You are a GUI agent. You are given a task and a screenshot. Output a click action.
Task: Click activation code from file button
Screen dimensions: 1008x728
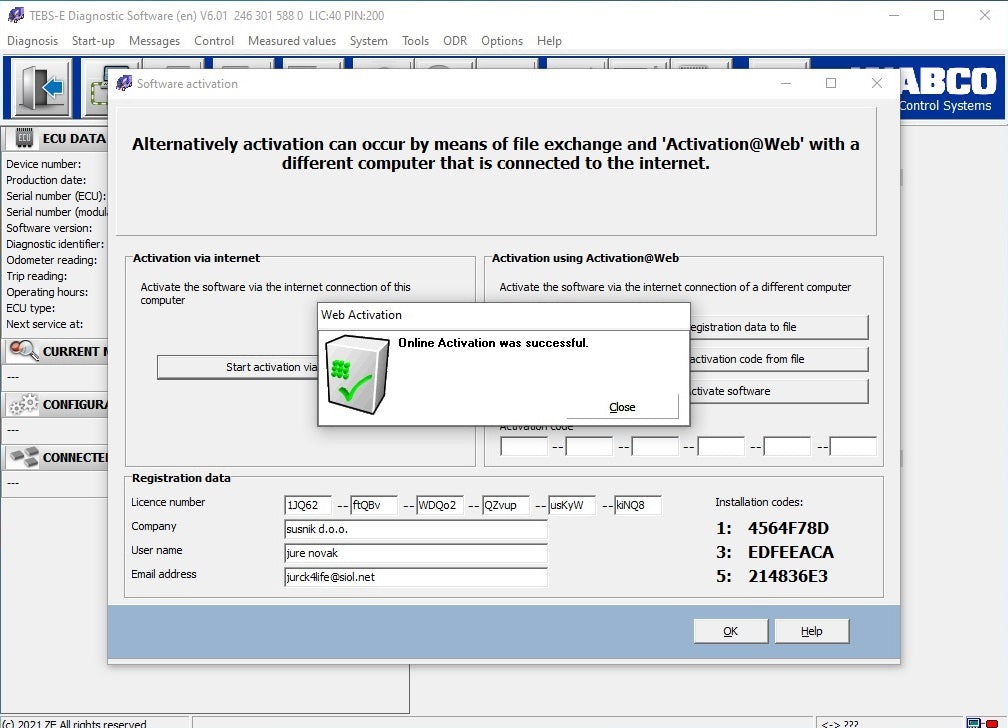point(778,359)
